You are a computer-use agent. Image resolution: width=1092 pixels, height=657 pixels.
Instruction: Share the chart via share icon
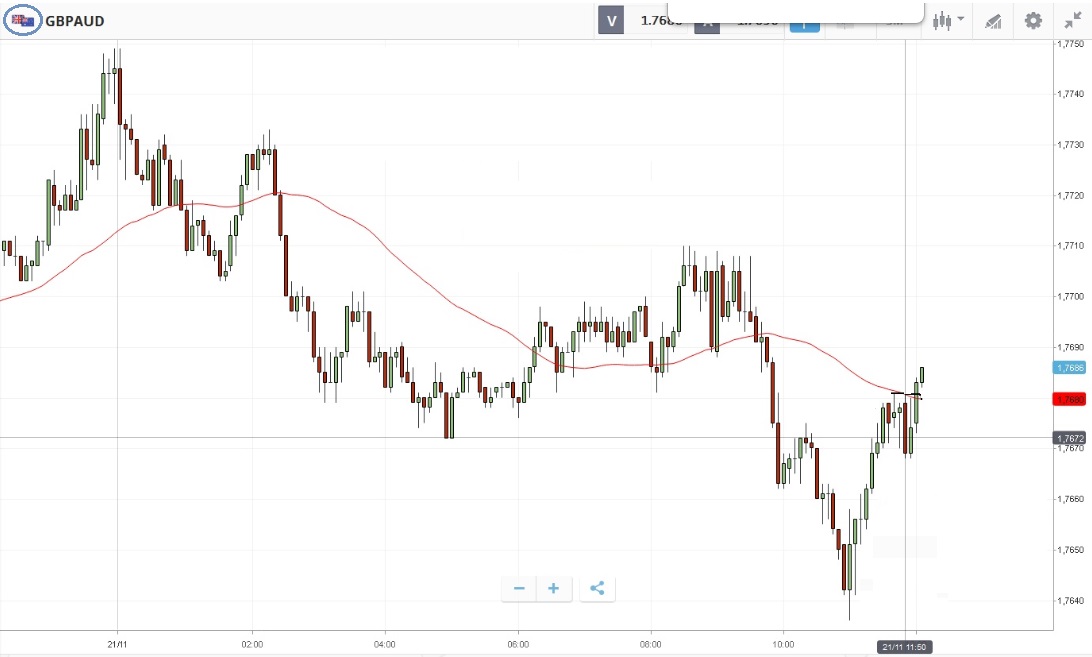point(597,588)
